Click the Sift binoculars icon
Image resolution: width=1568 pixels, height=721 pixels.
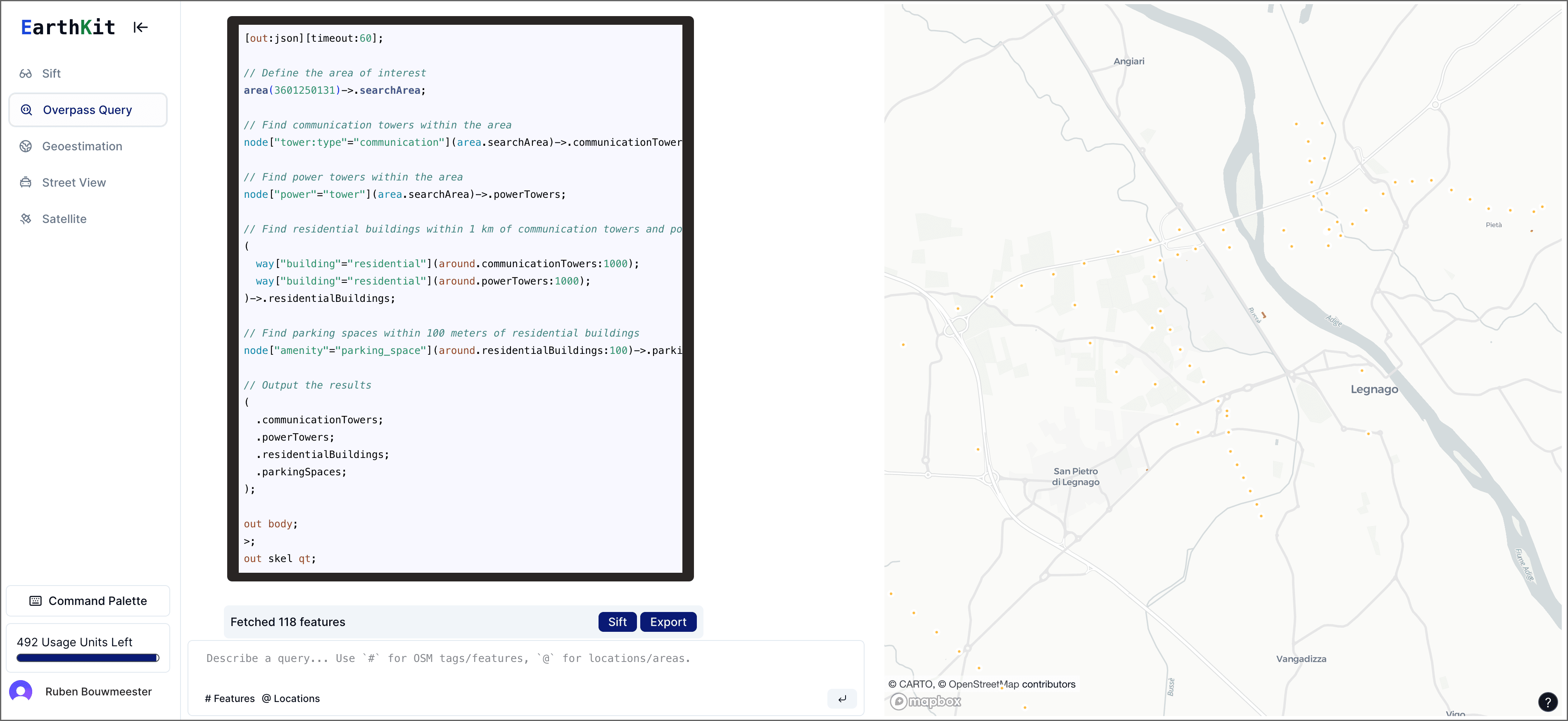coord(26,74)
